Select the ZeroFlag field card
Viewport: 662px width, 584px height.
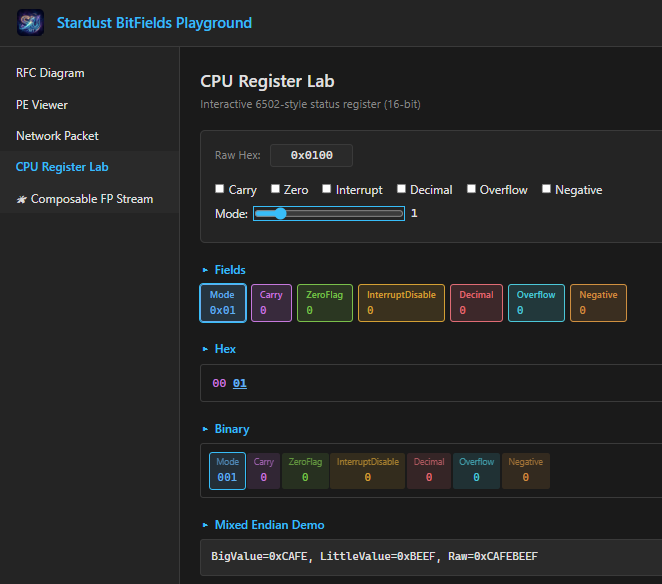(325, 303)
